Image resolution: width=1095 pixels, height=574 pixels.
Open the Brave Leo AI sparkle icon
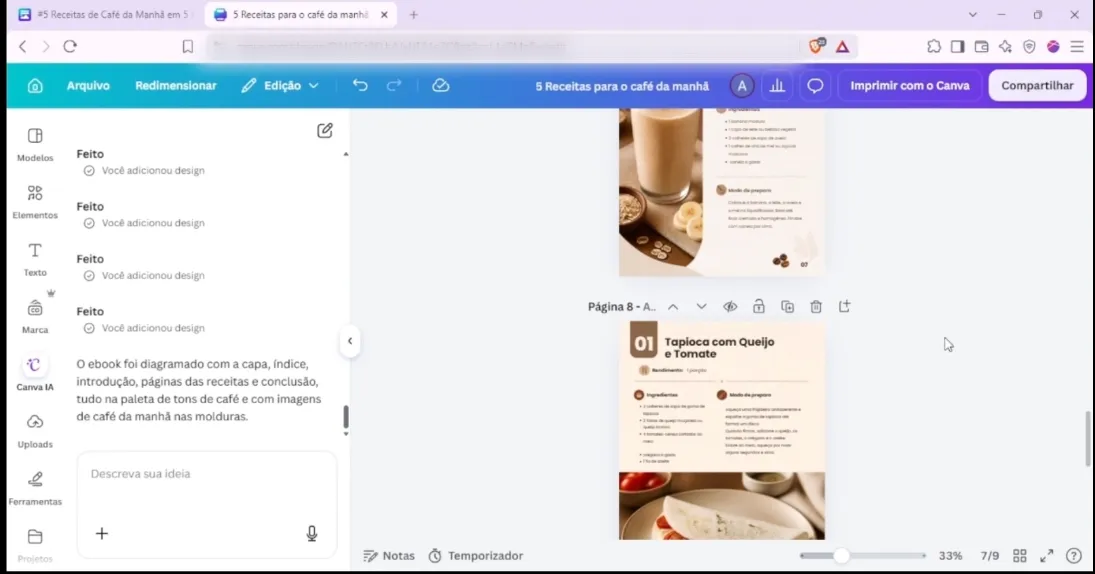click(x=1005, y=47)
